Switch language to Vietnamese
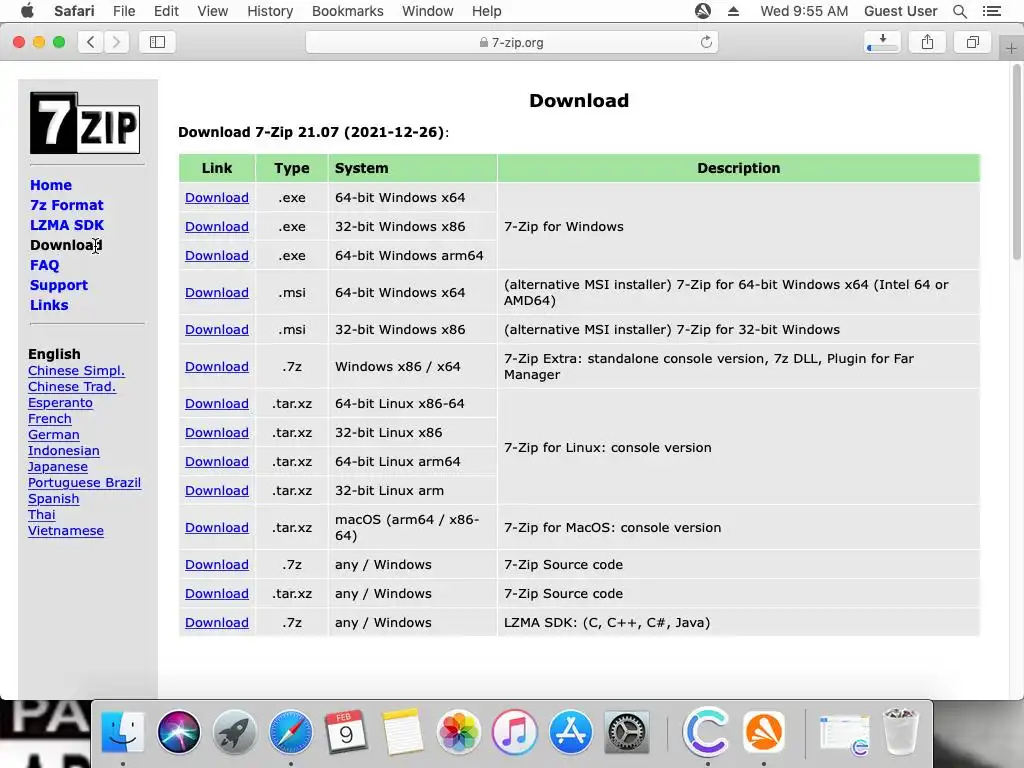The width and height of the screenshot is (1024, 768). (x=66, y=530)
